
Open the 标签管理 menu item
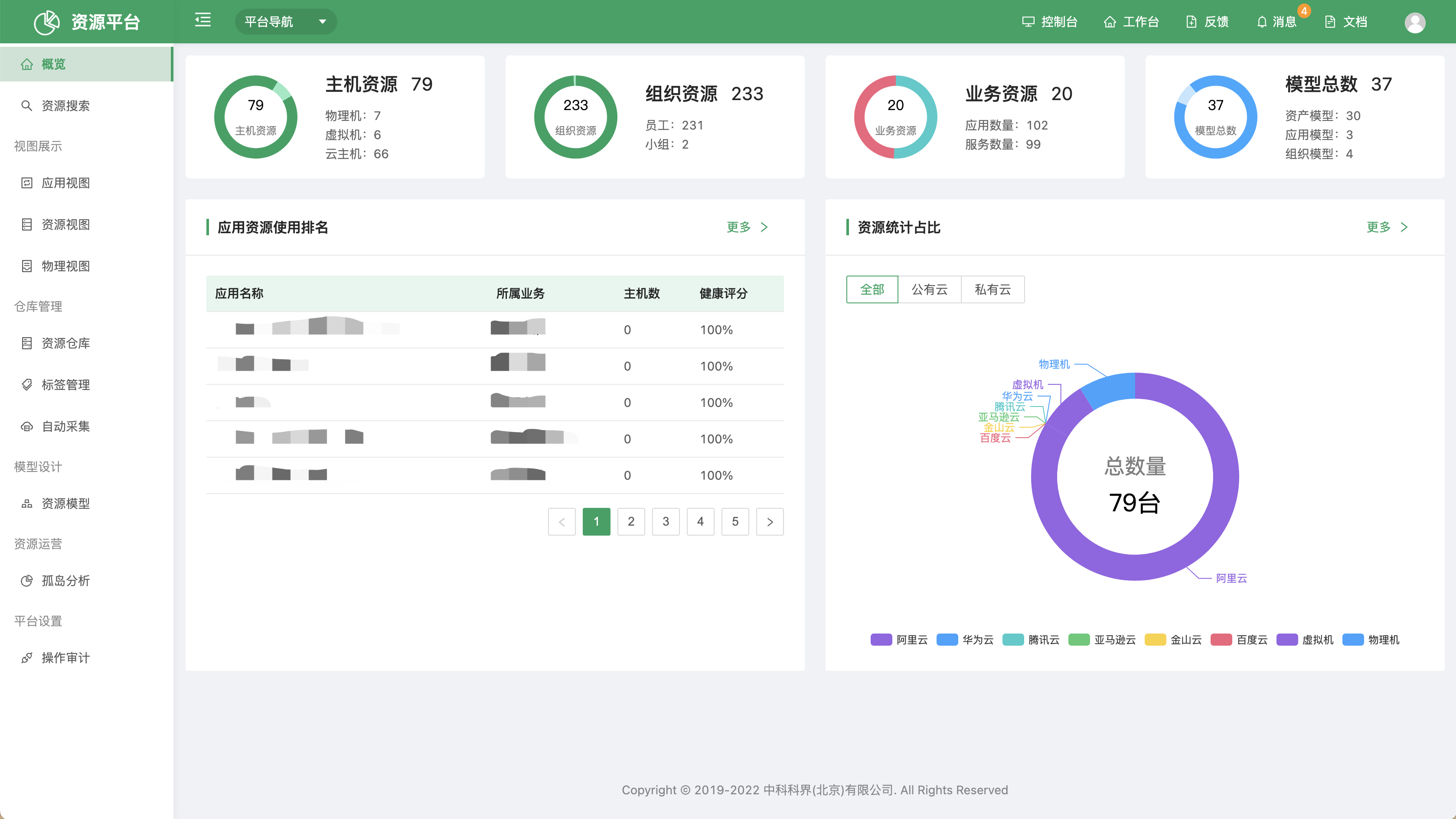coord(86,385)
